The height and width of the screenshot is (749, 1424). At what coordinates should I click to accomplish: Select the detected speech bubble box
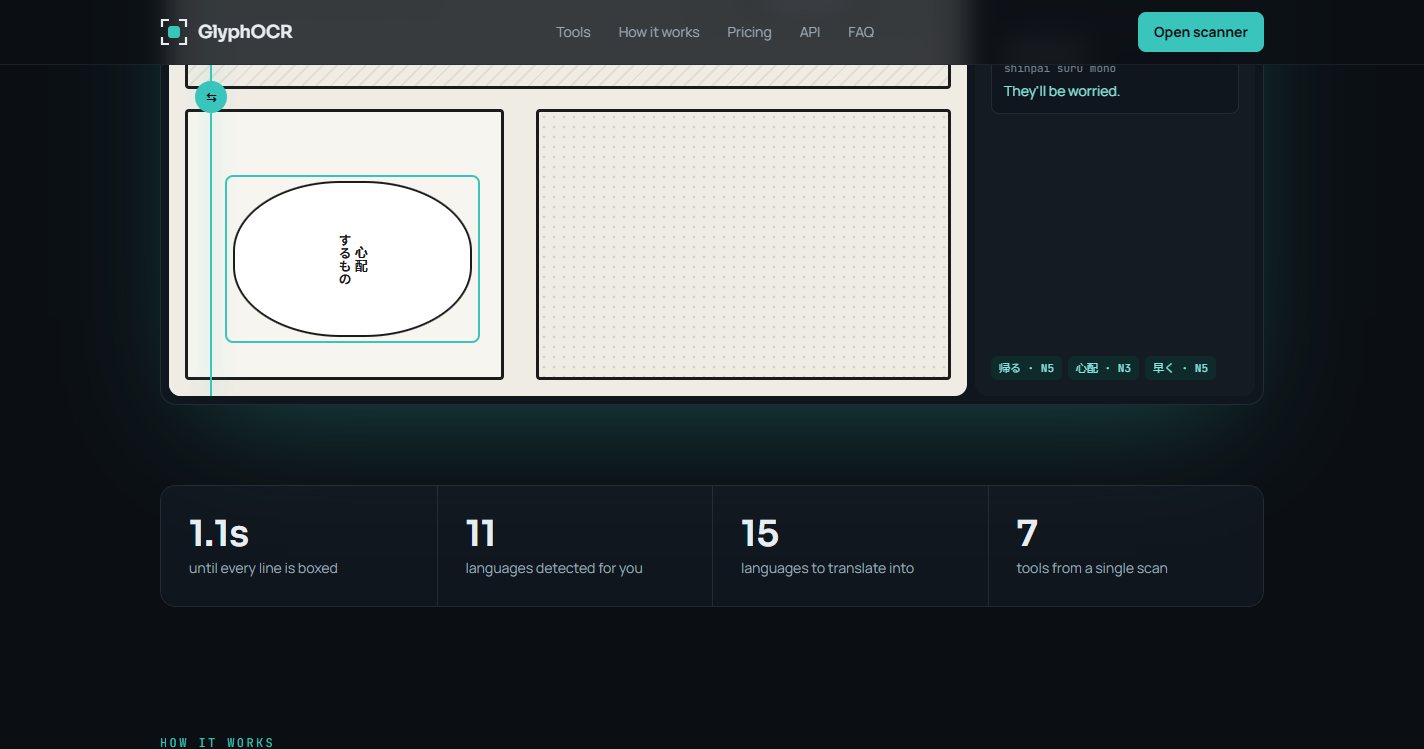pyautogui.click(x=352, y=259)
